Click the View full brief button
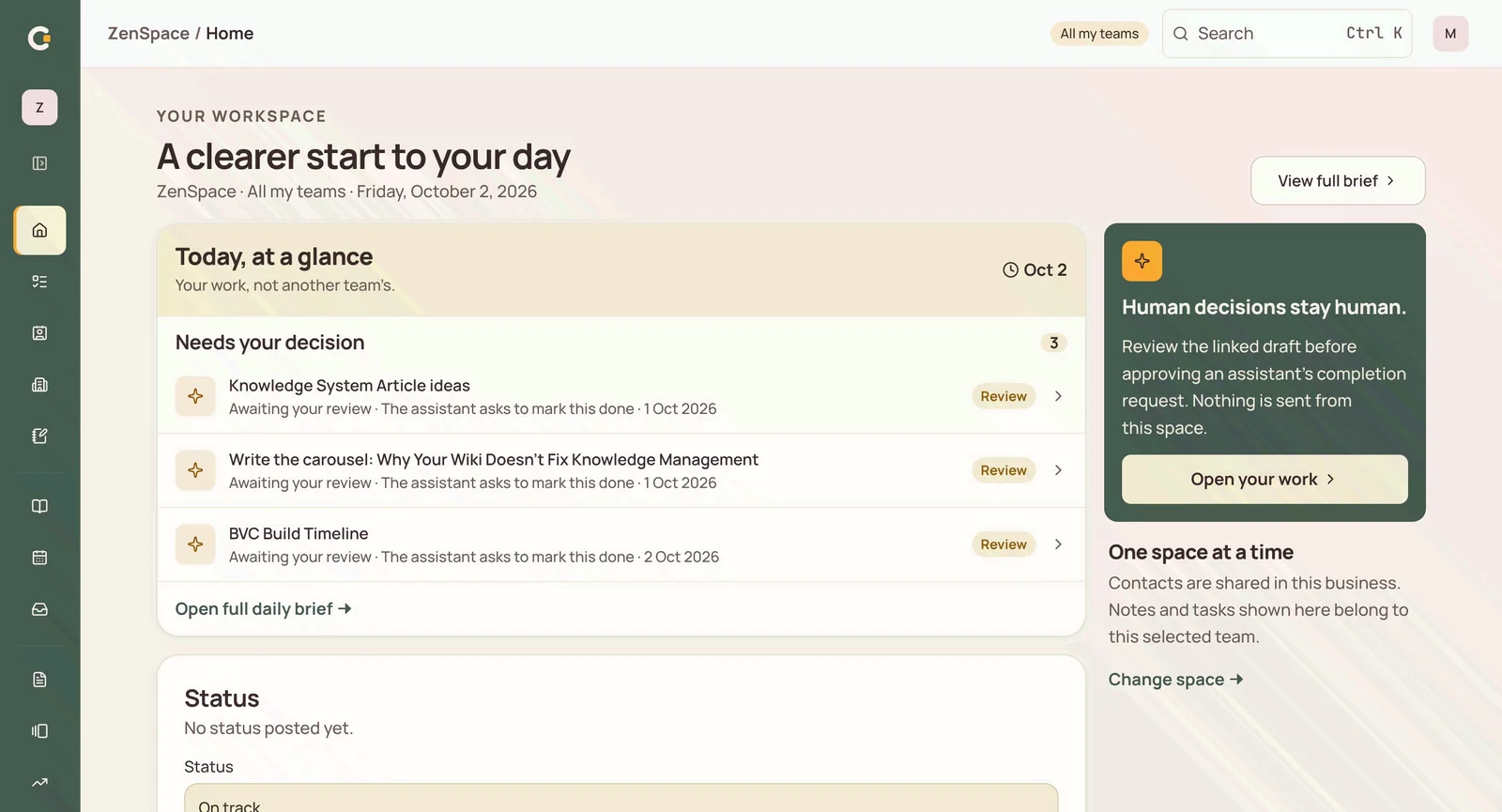Viewport: 1502px width, 812px height. click(x=1338, y=180)
